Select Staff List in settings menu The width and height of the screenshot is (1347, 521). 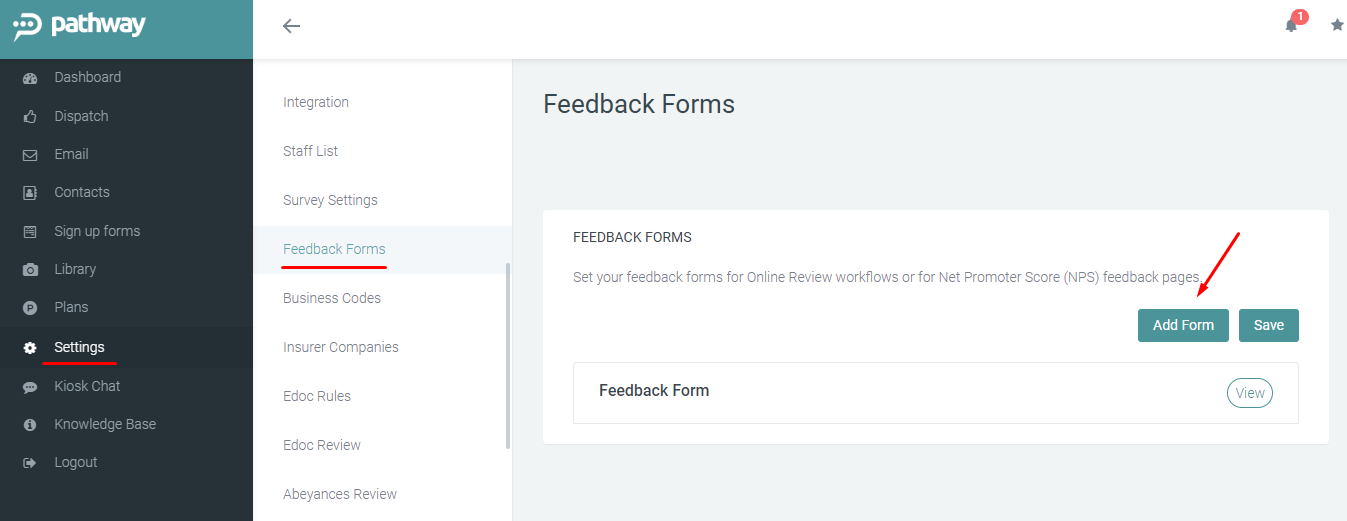(311, 151)
